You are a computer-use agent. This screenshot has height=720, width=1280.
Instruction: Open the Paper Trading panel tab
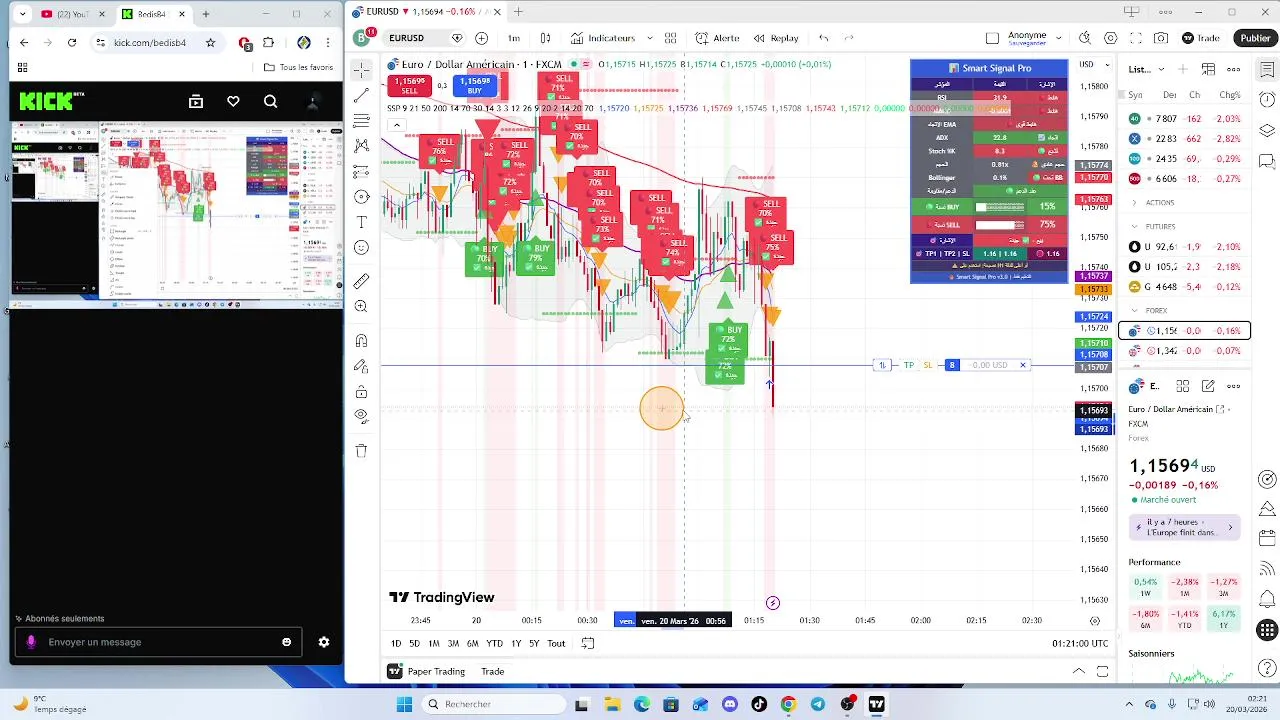(427, 672)
